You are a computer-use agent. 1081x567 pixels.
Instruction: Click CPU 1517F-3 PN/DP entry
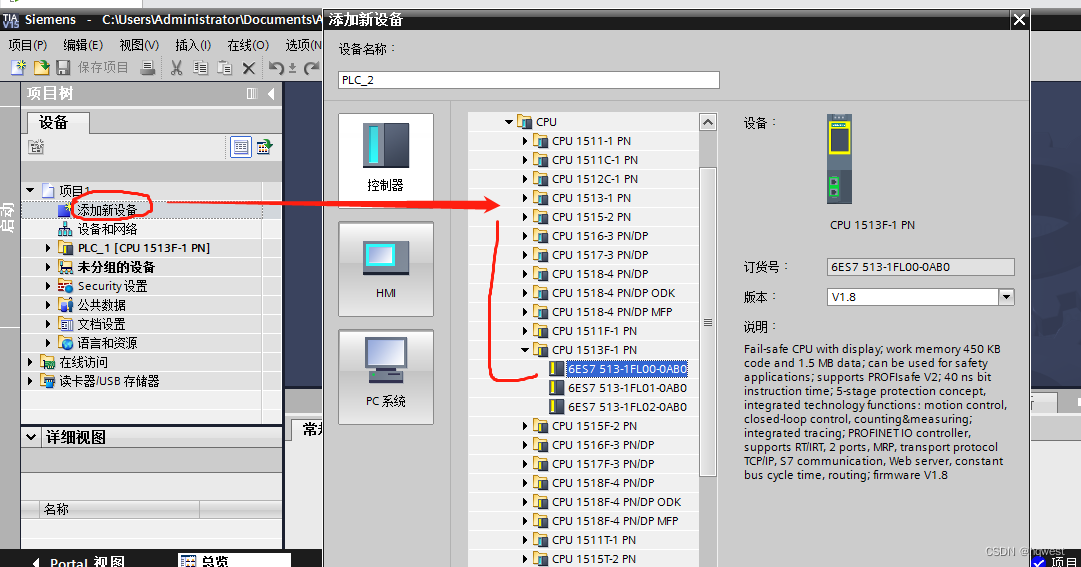click(x=603, y=464)
